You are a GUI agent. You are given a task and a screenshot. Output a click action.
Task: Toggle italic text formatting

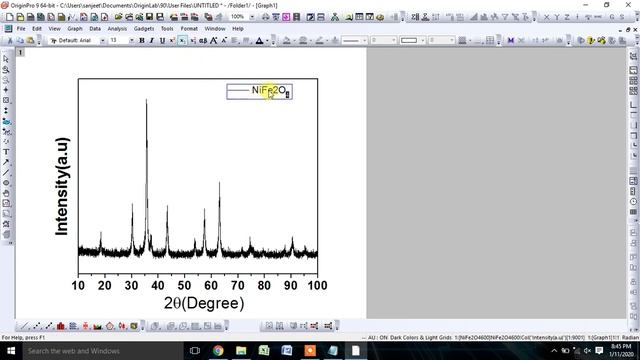(x=152, y=40)
